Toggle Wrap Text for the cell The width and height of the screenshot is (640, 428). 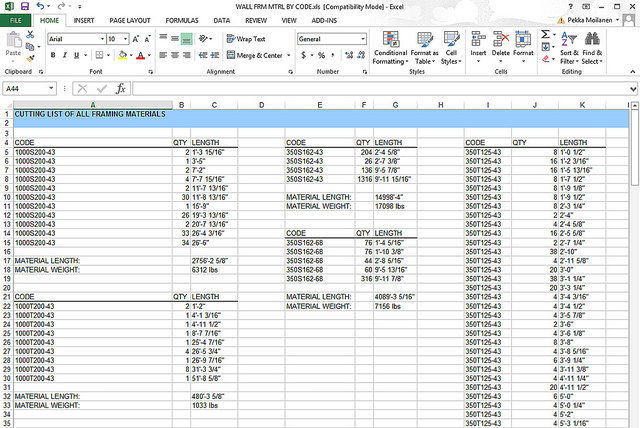239,39
